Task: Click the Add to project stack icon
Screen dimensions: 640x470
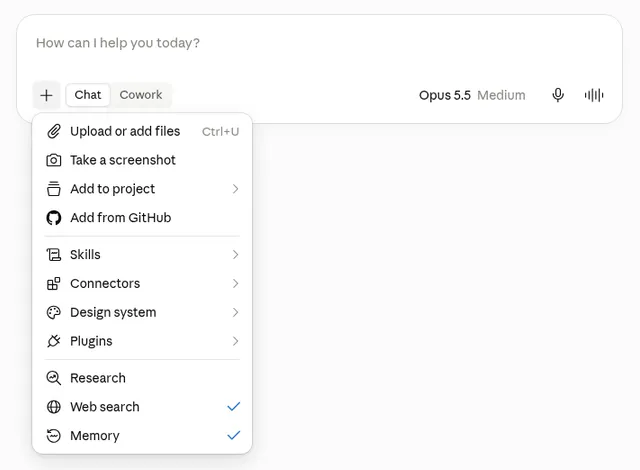Action: tap(53, 189)
